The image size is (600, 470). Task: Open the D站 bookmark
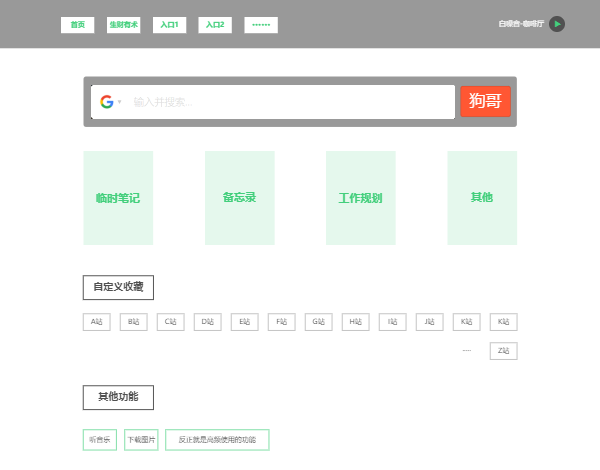pyautogui.click(x=208, y=322)
